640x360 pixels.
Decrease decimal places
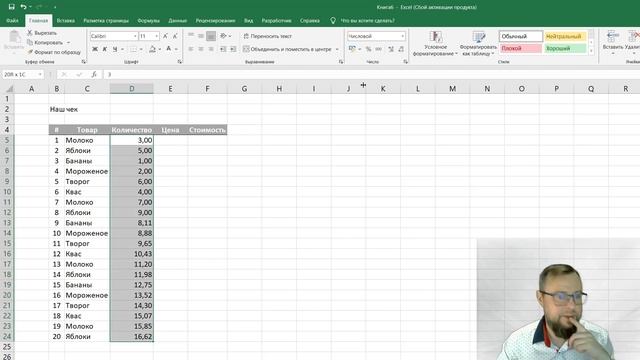(x=401, y=49)
